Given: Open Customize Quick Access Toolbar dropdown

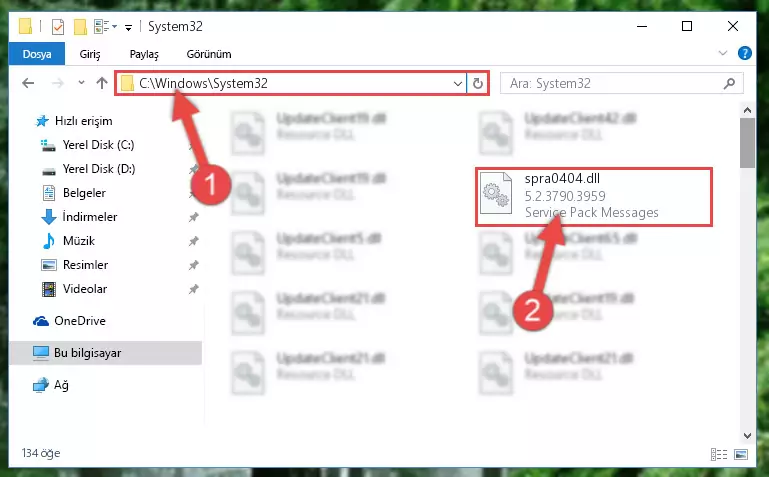Looking at the screenshot, I should [x=128, y=27].
